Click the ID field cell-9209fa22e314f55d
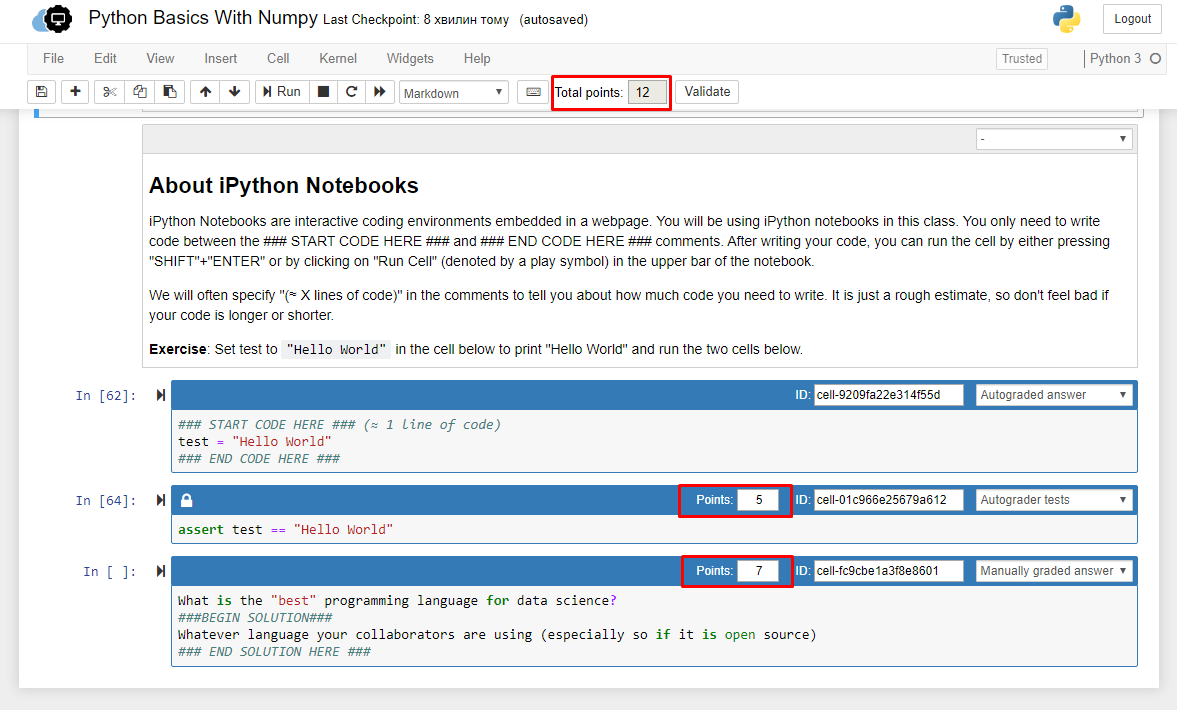 [x=888, y=395]
